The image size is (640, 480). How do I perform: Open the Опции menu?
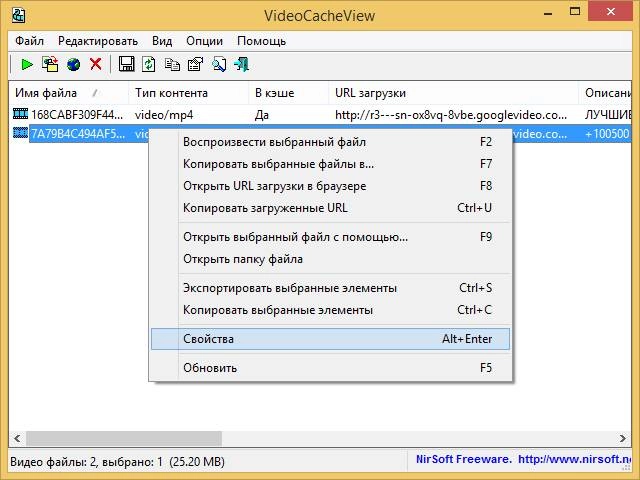[204, 41]
